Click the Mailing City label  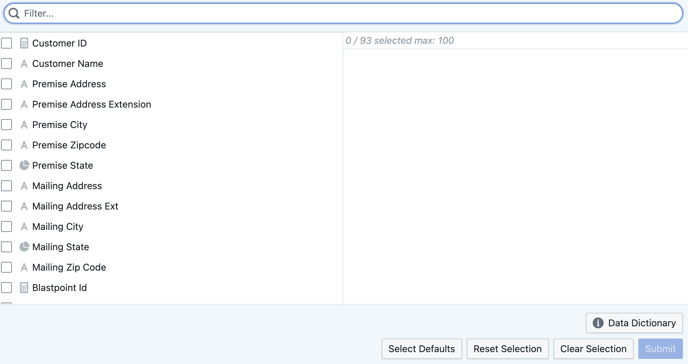click(57, 227)
